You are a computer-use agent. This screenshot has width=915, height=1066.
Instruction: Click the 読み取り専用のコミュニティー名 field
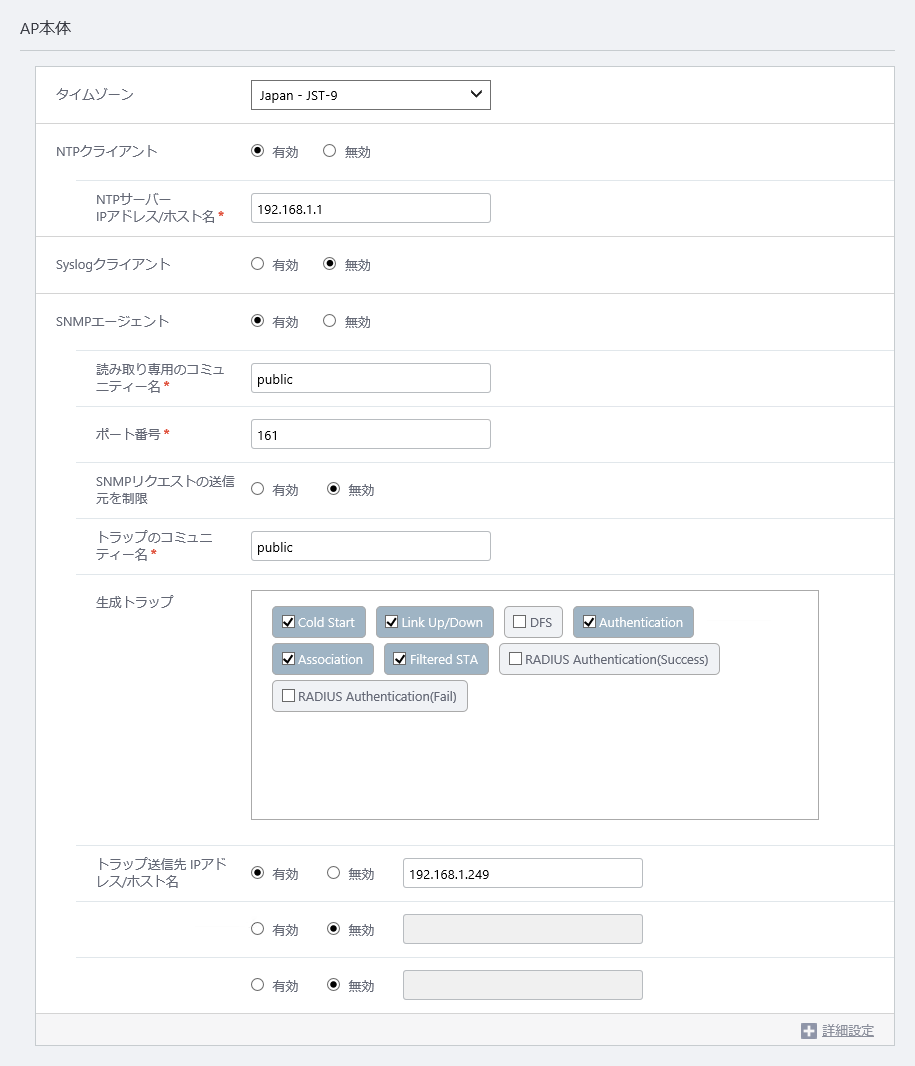pos(370,378)
